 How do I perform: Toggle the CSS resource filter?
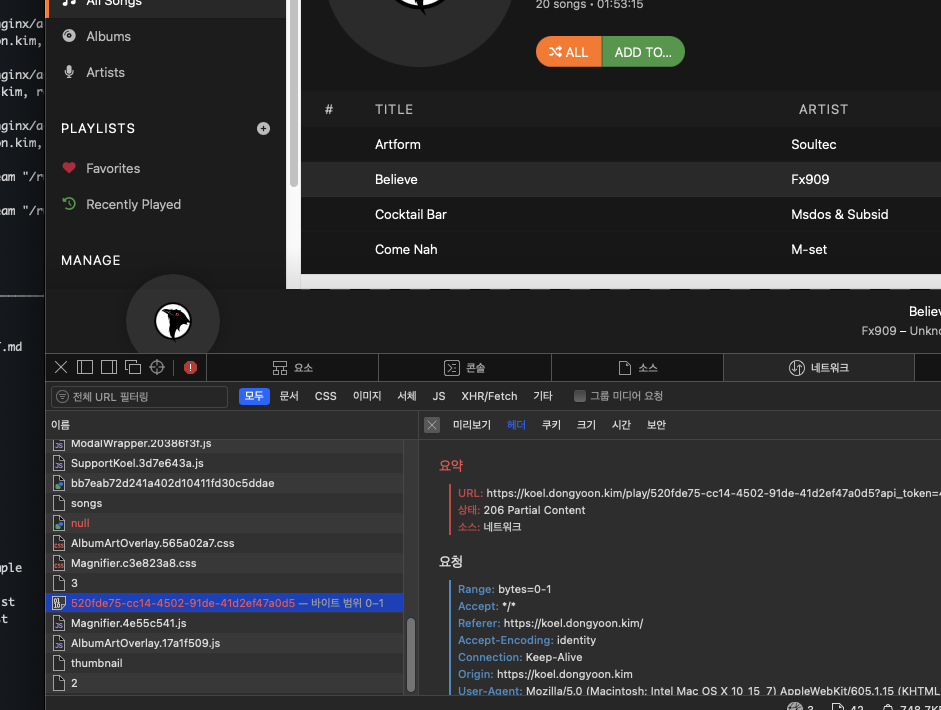[x=325, y=395]
